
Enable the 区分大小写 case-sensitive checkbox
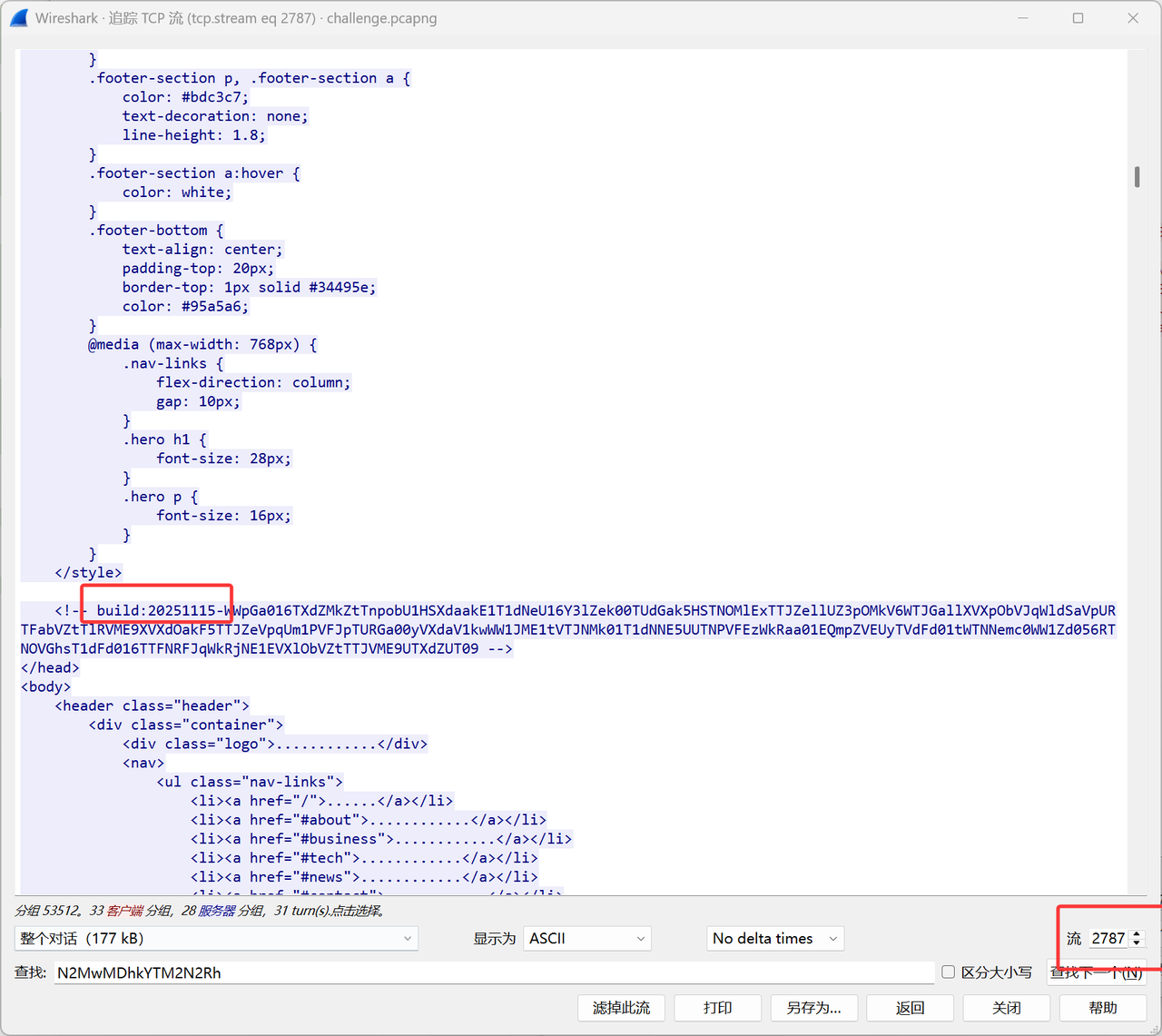point(949,972)
